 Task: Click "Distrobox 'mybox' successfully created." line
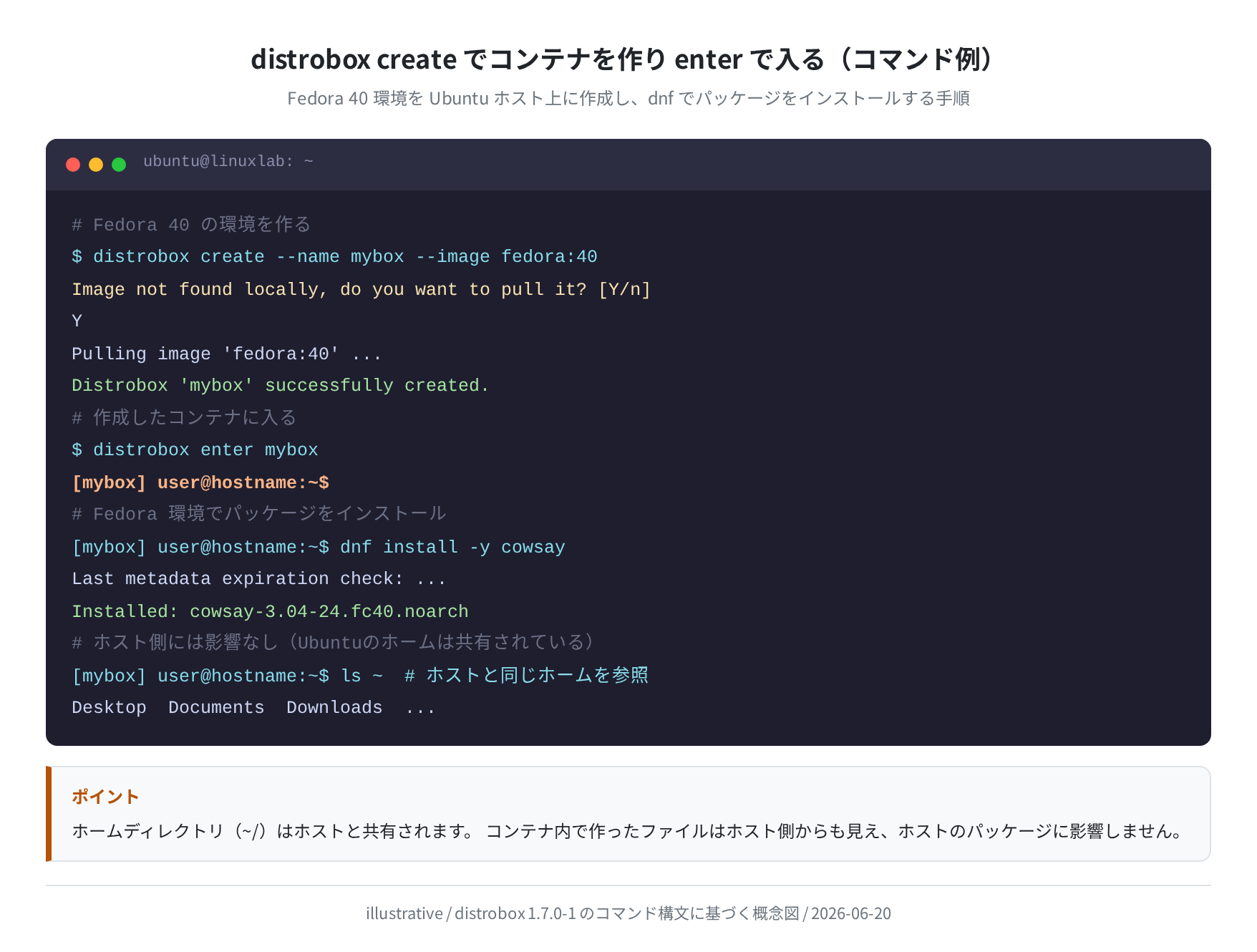click(280, 386)
